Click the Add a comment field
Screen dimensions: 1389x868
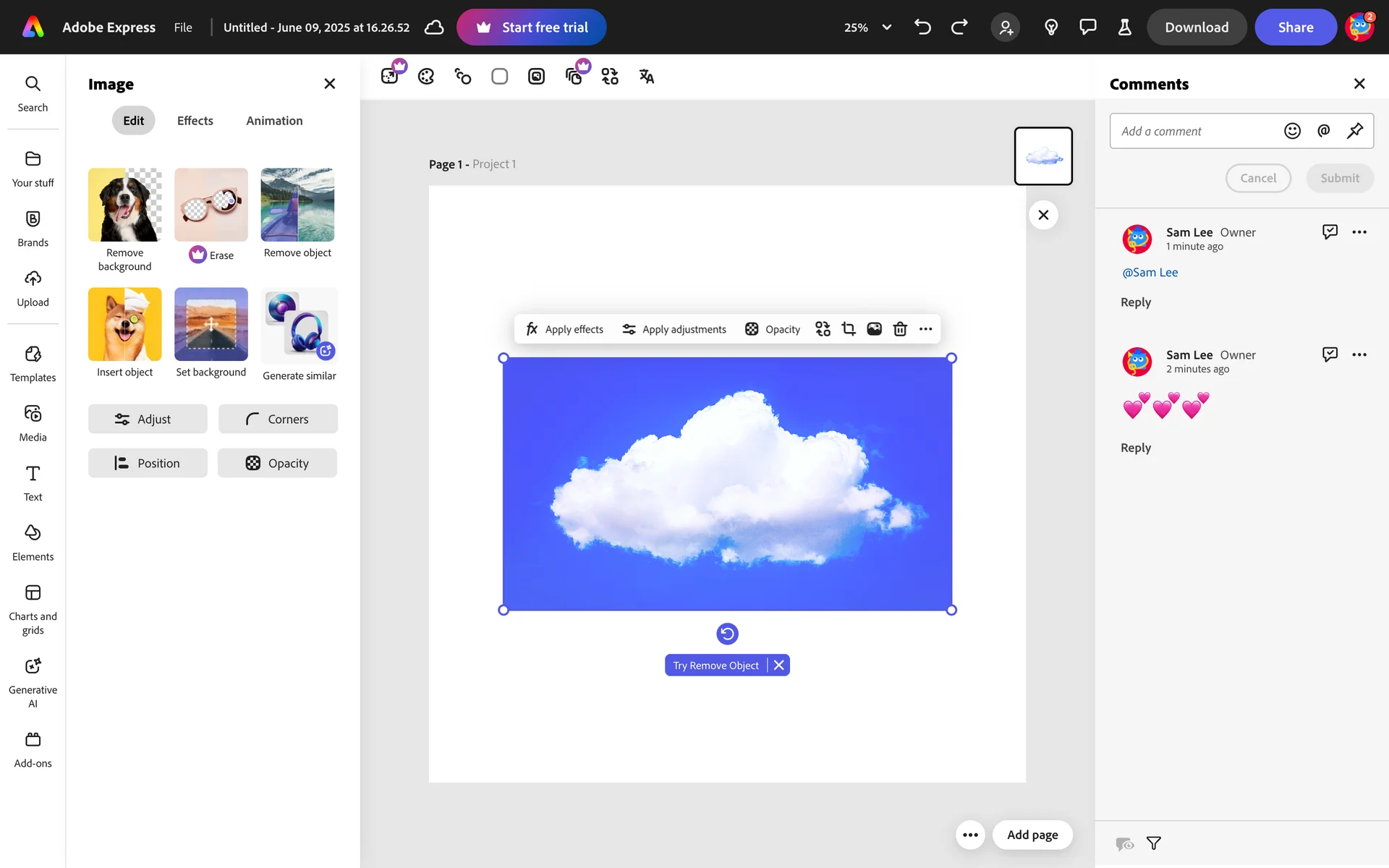pos(1194,131)
